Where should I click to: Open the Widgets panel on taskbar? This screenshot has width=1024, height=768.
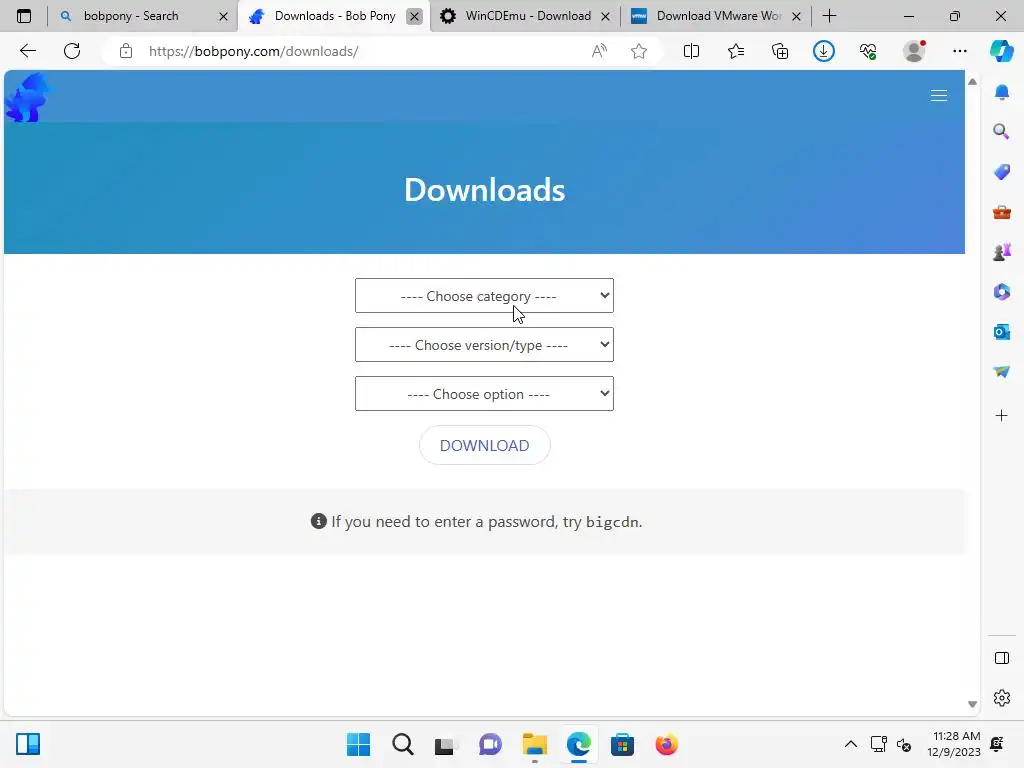pos(28,744)
